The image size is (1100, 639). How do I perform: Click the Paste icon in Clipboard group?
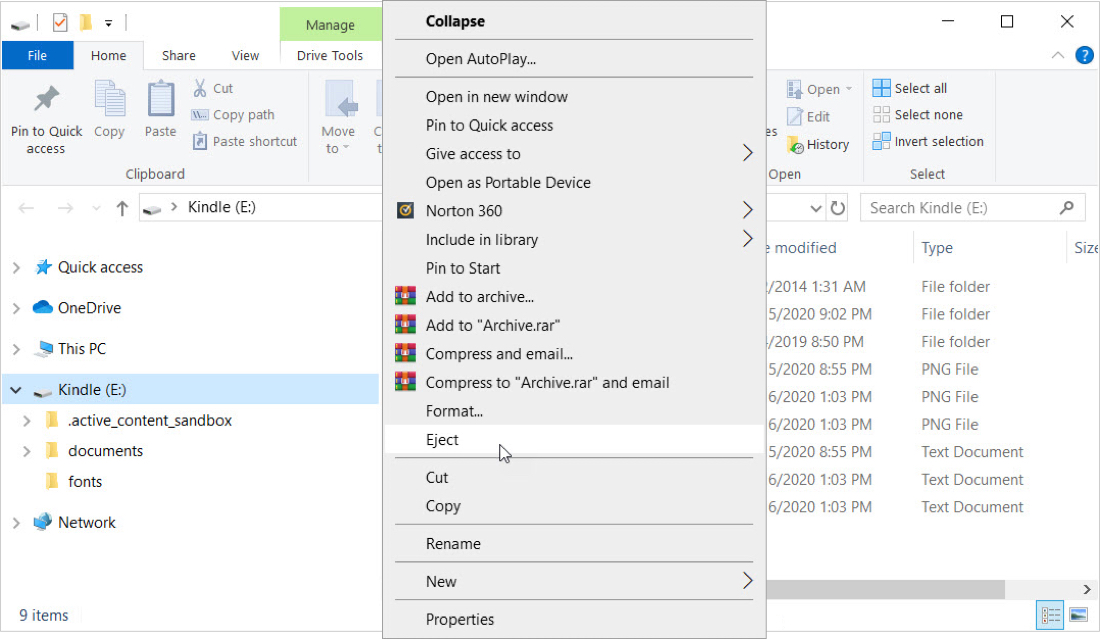point(160,101)
